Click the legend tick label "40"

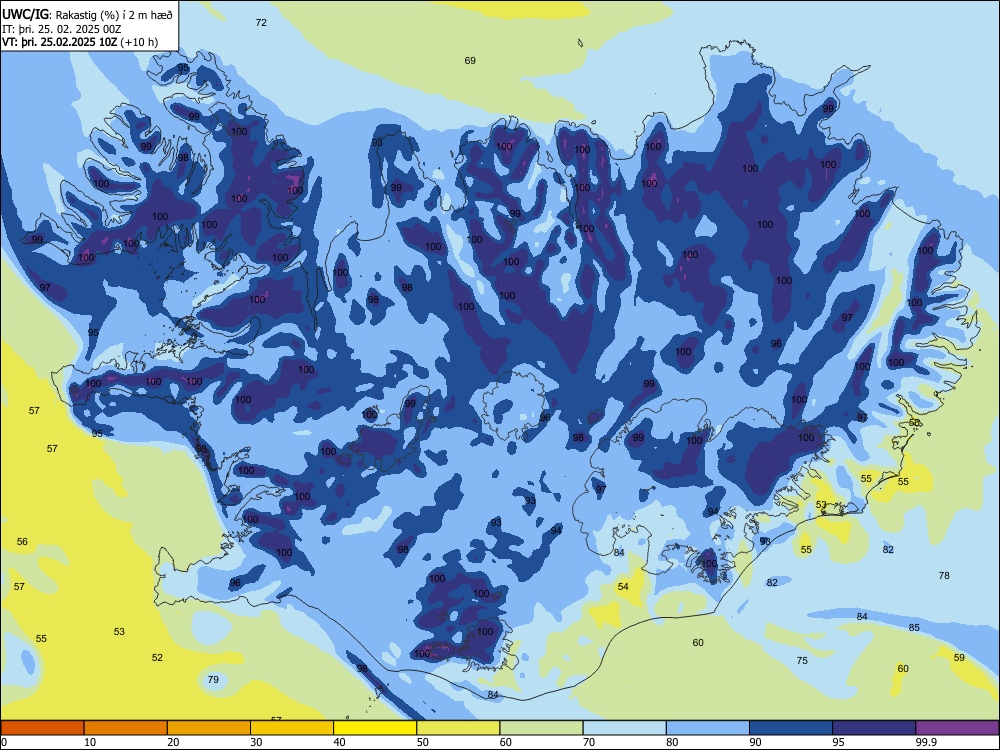coord(339,742)
